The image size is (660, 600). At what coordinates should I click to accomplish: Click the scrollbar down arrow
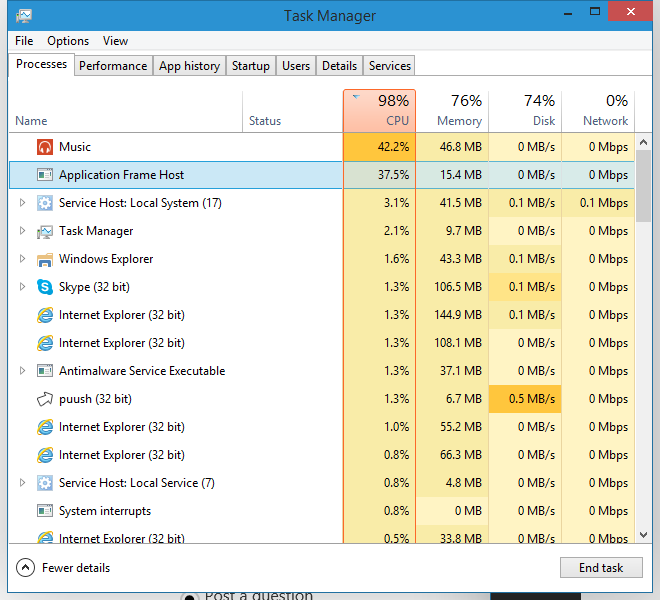(x=643, y=535)
